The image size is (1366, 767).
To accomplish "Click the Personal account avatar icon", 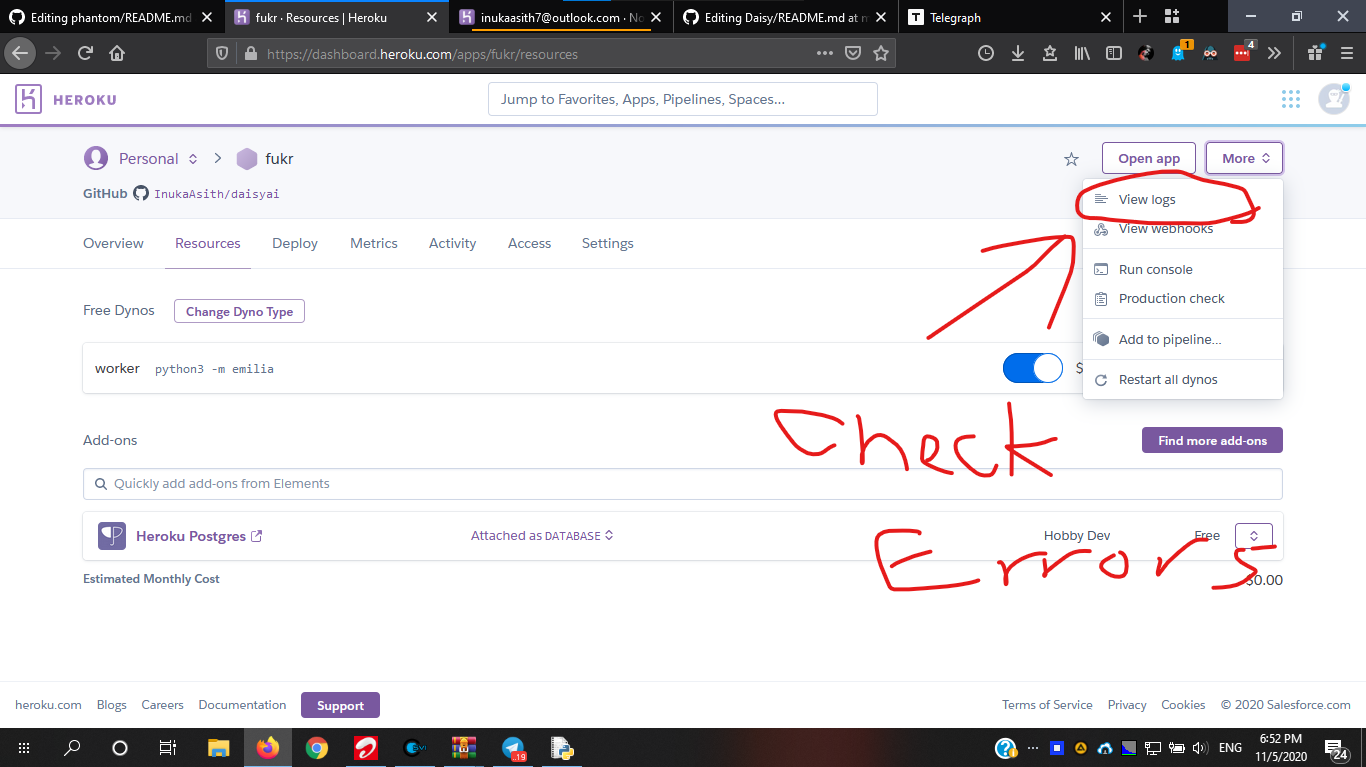I will (x=96, y=158).
